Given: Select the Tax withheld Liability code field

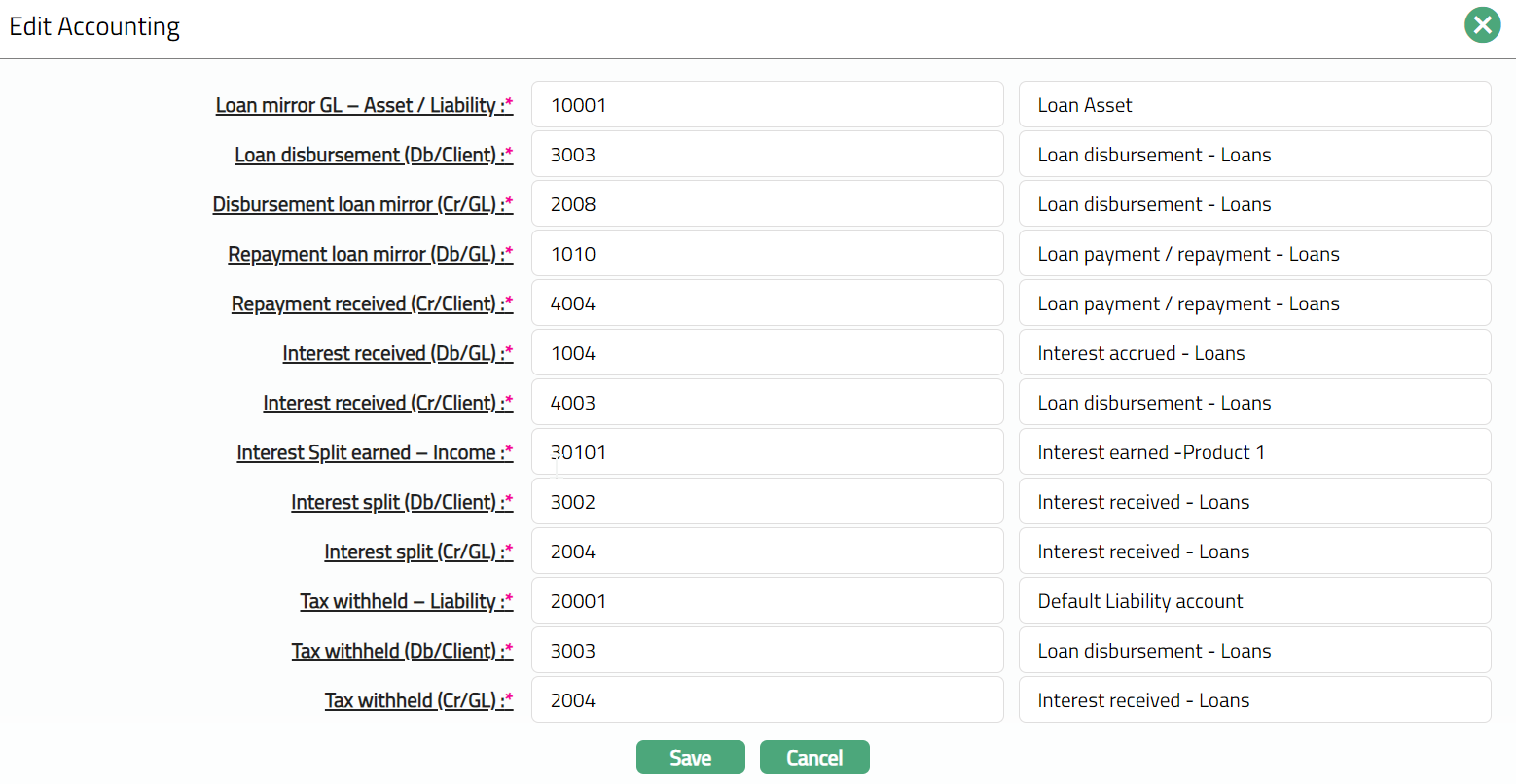Looking at the screenshot, I should (x=767, y=601).
